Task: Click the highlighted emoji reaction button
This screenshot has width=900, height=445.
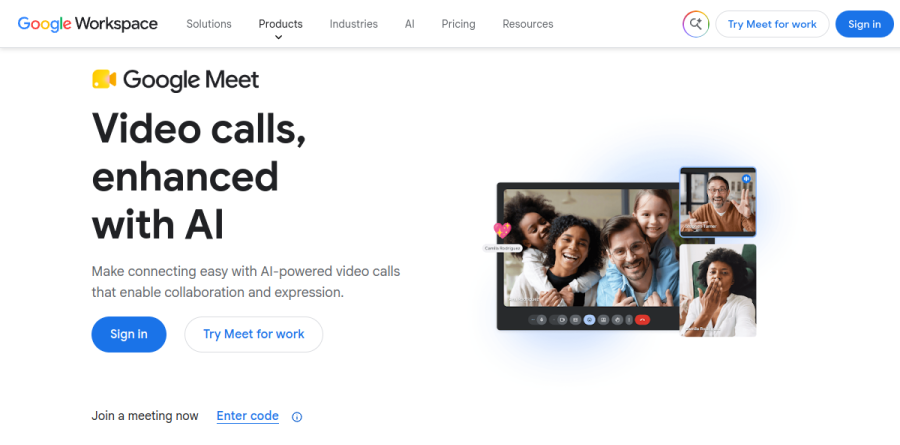Action: [589, 320]
